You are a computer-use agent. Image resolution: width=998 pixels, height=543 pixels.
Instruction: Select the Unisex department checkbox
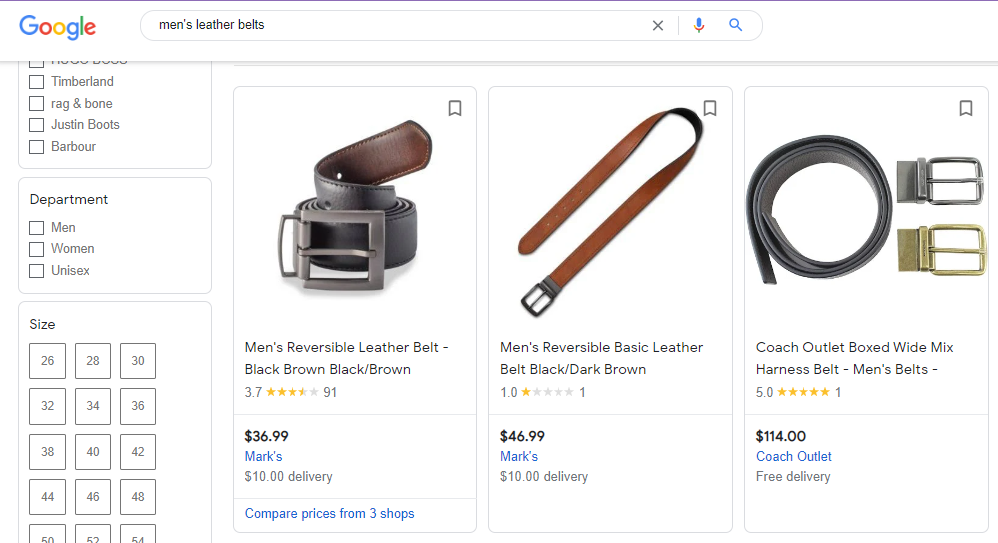tap(37, 271)
